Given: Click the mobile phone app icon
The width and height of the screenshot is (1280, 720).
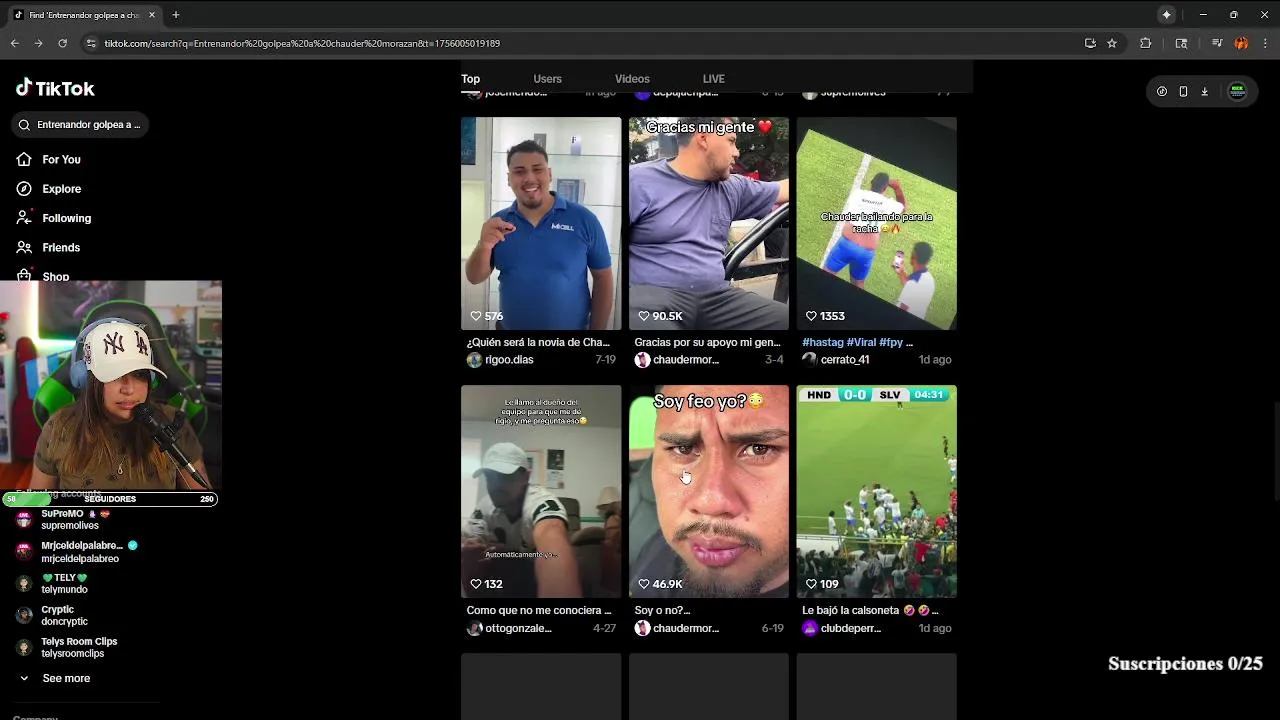Looking at the screenshot, I should (x=1183, y=91).
